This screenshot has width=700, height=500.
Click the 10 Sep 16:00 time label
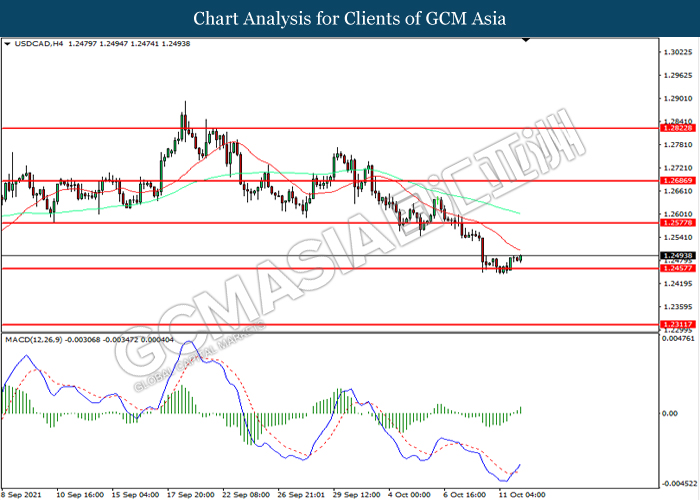(80, 495)
